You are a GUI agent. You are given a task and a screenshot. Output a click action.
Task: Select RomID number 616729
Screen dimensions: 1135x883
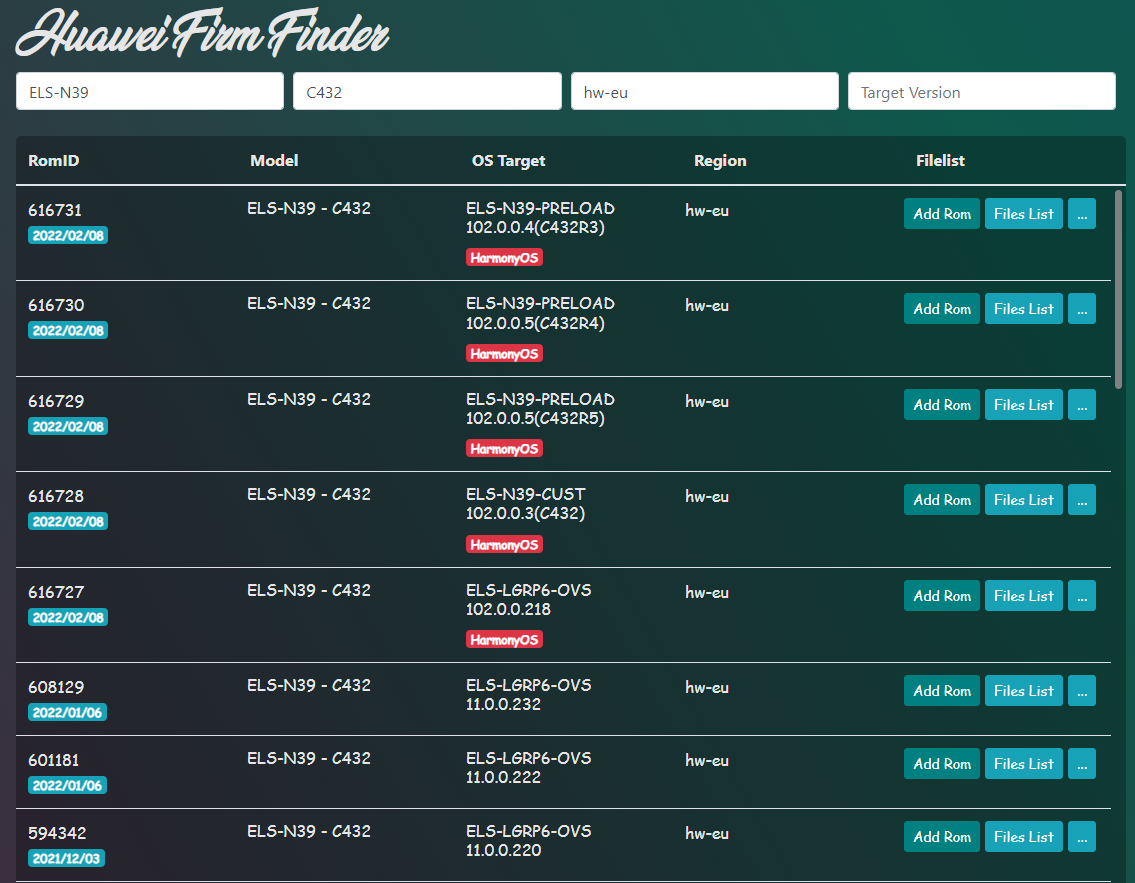[56, 401]
